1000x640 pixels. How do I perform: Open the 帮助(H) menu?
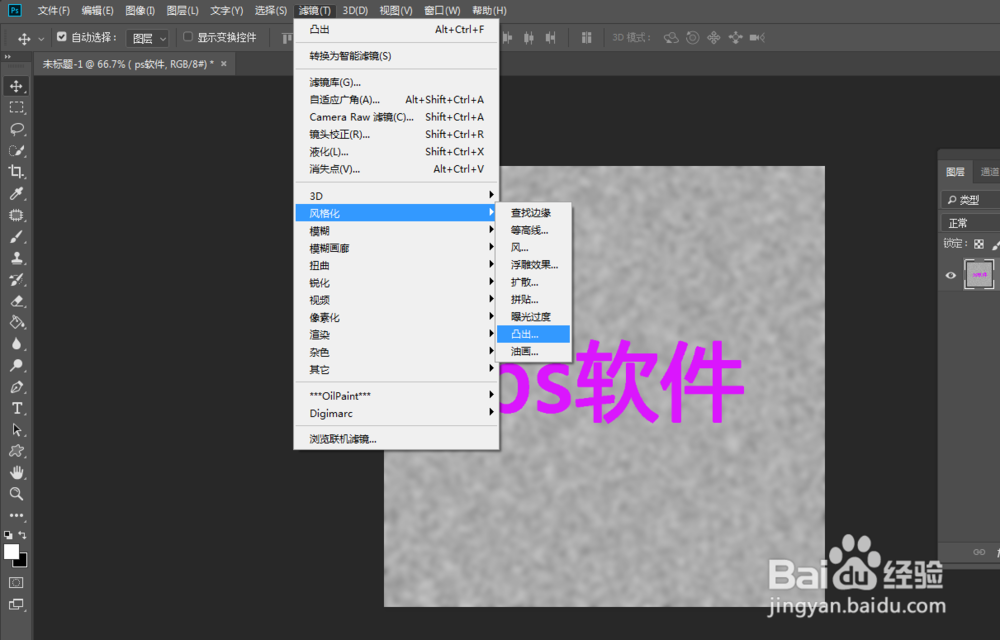pos(489,10)
